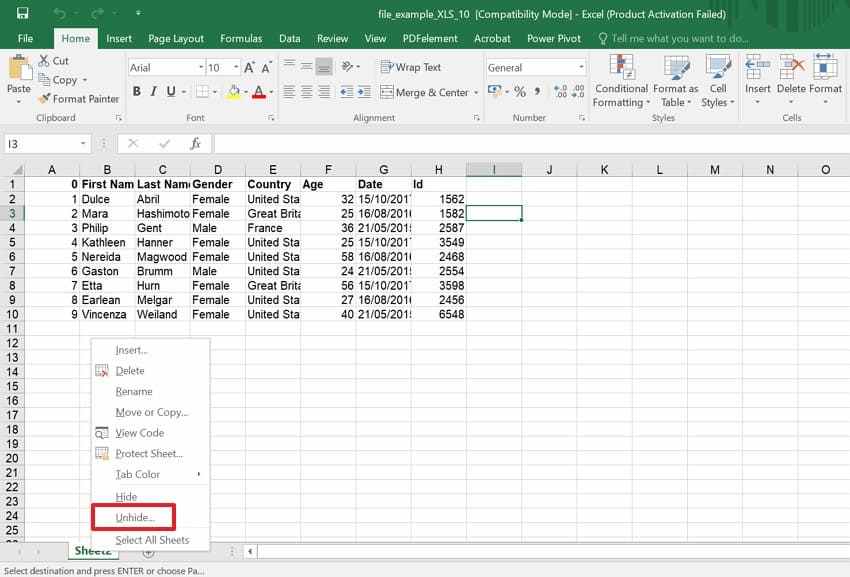Increase font size with large A icon

click(249, 68)
